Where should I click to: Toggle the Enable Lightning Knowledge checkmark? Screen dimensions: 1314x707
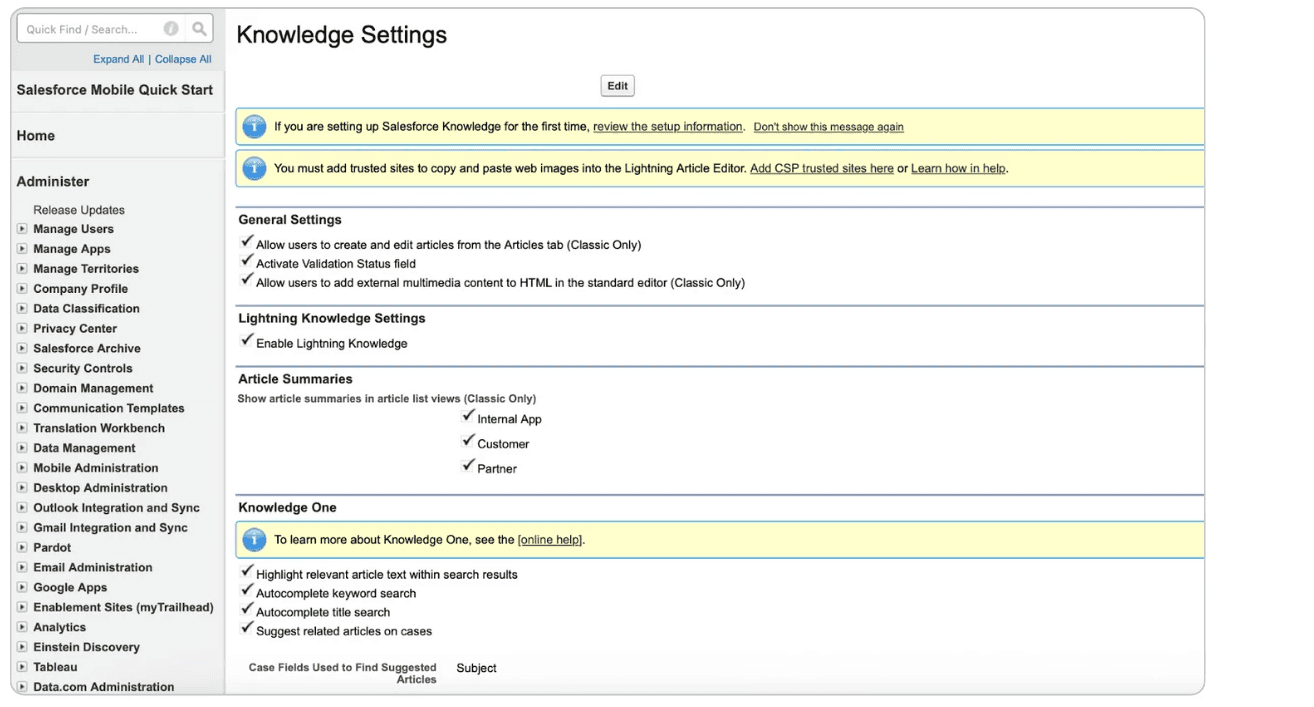(x=247, y=342)
